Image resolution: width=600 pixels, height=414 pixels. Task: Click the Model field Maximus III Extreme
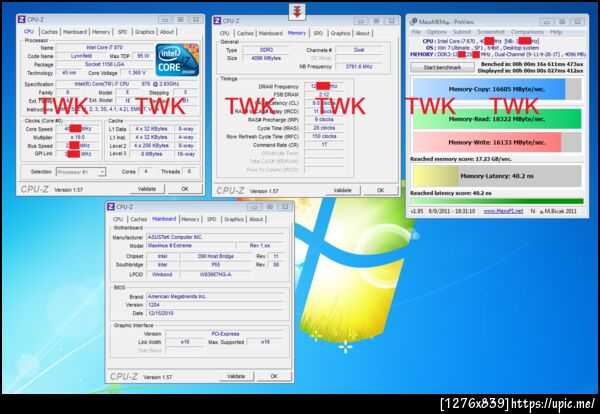pos(190,246)
